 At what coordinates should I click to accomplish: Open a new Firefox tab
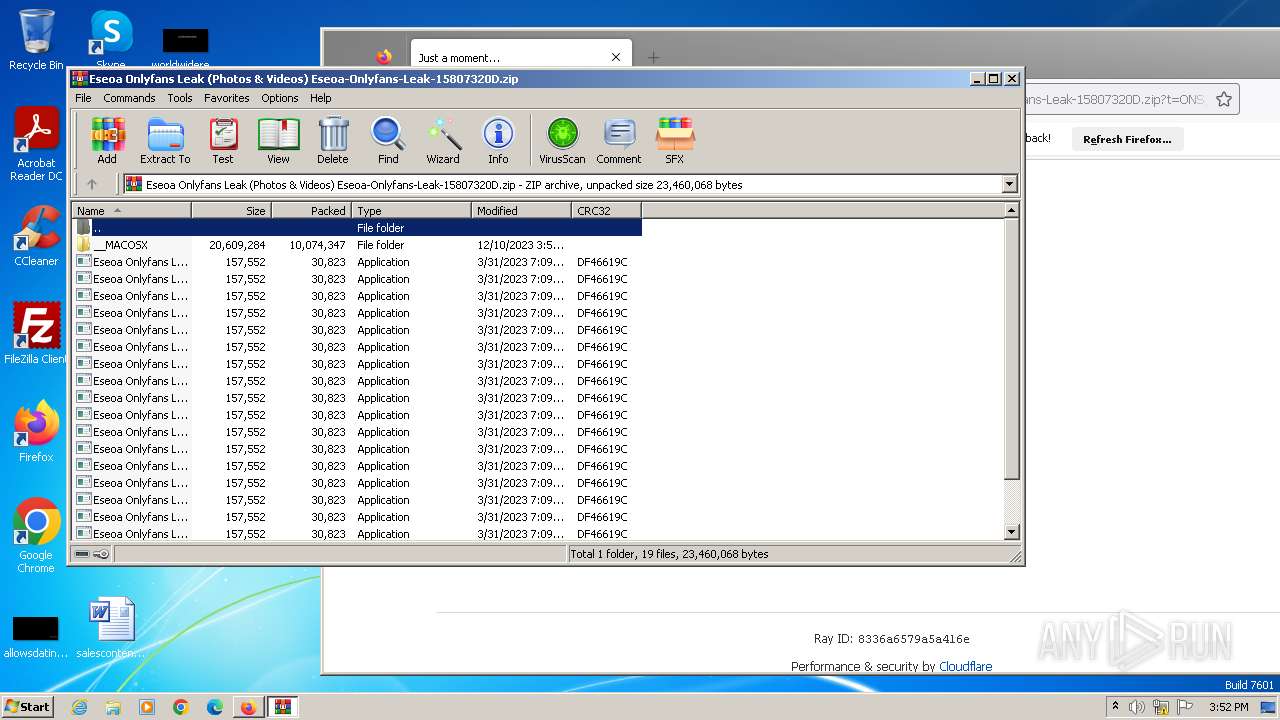click(x=653, y=57)
